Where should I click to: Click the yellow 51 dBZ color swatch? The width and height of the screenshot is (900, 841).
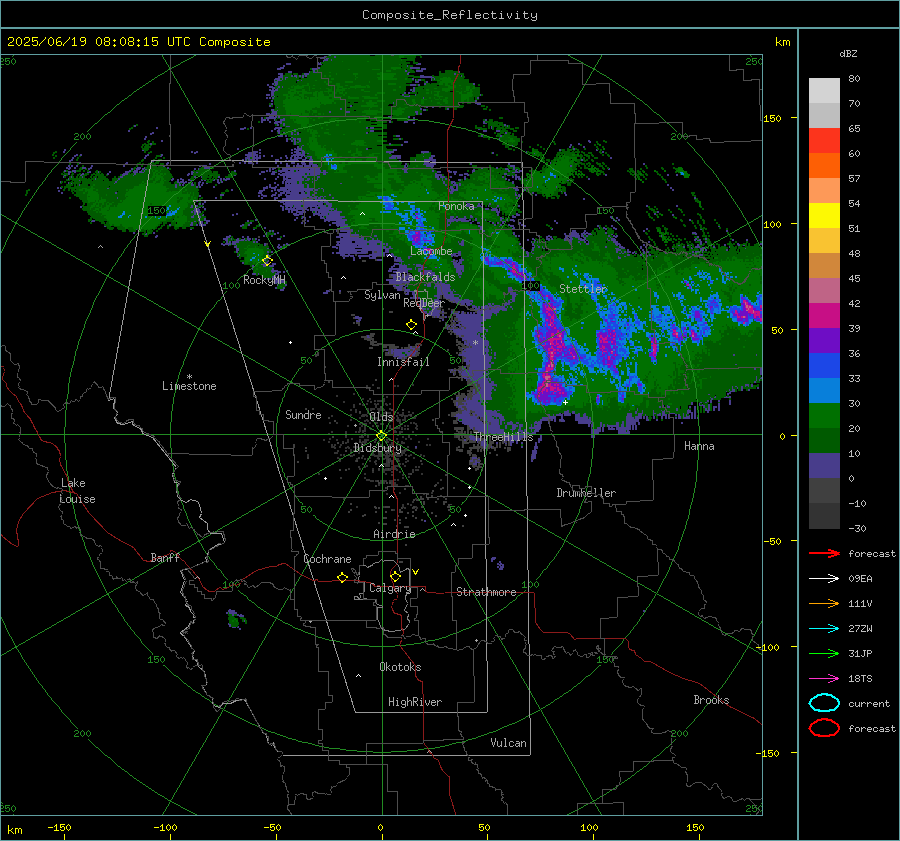824,216
